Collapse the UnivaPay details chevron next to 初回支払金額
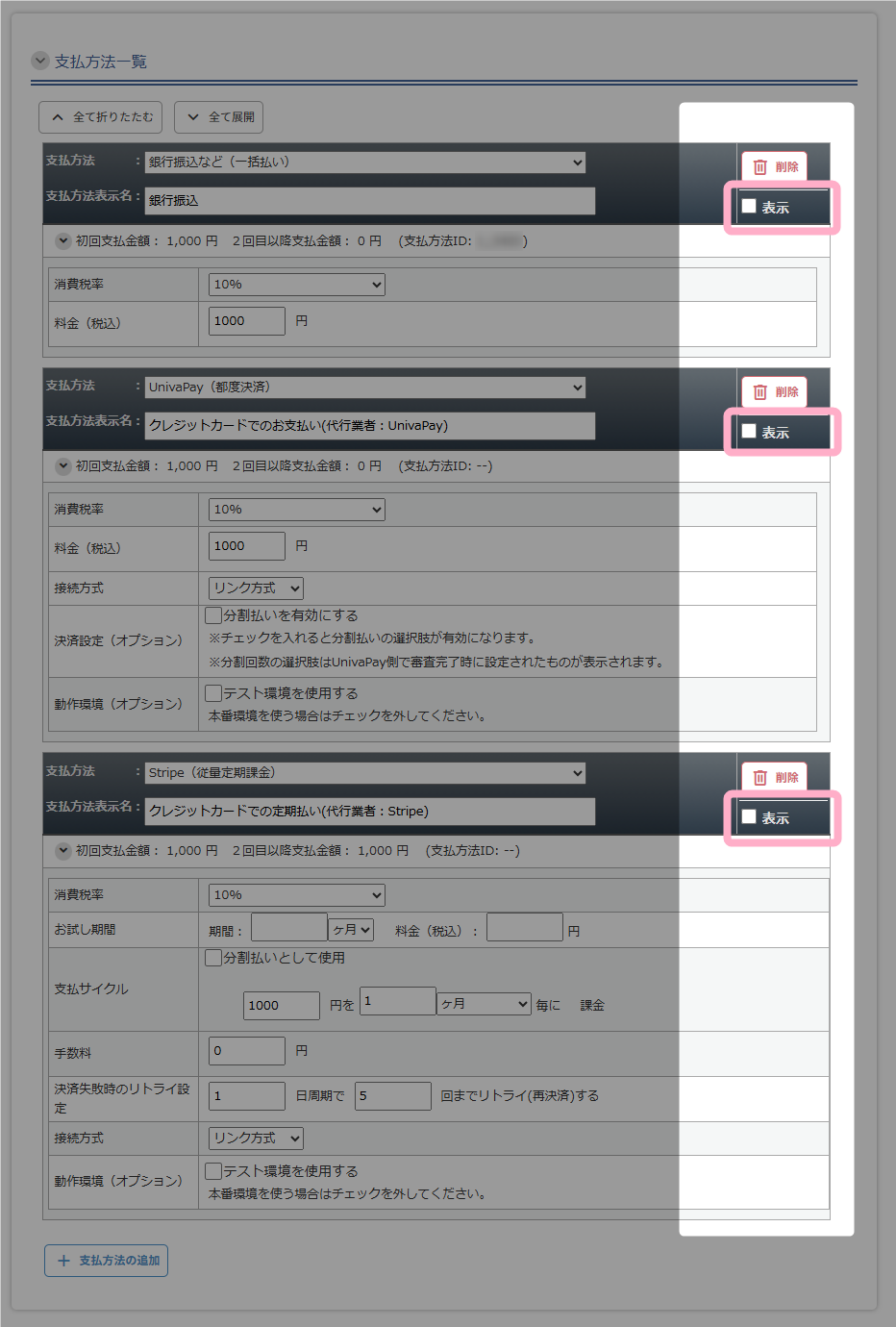 (63, 465)
